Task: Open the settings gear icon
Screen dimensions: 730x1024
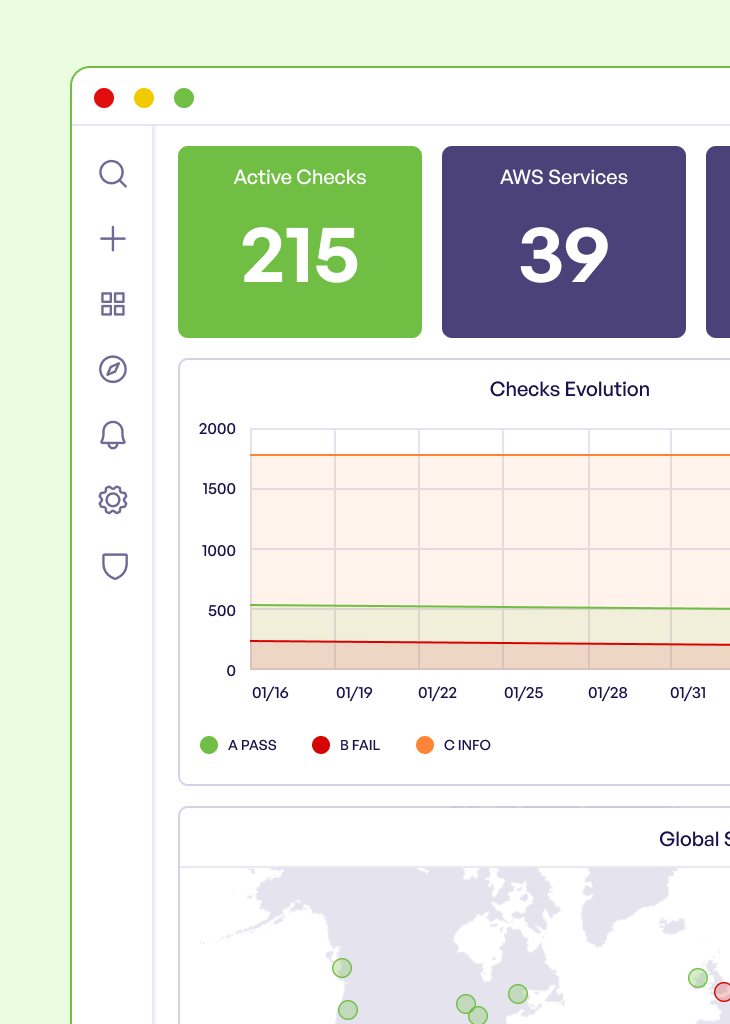Action: point(113,500)
